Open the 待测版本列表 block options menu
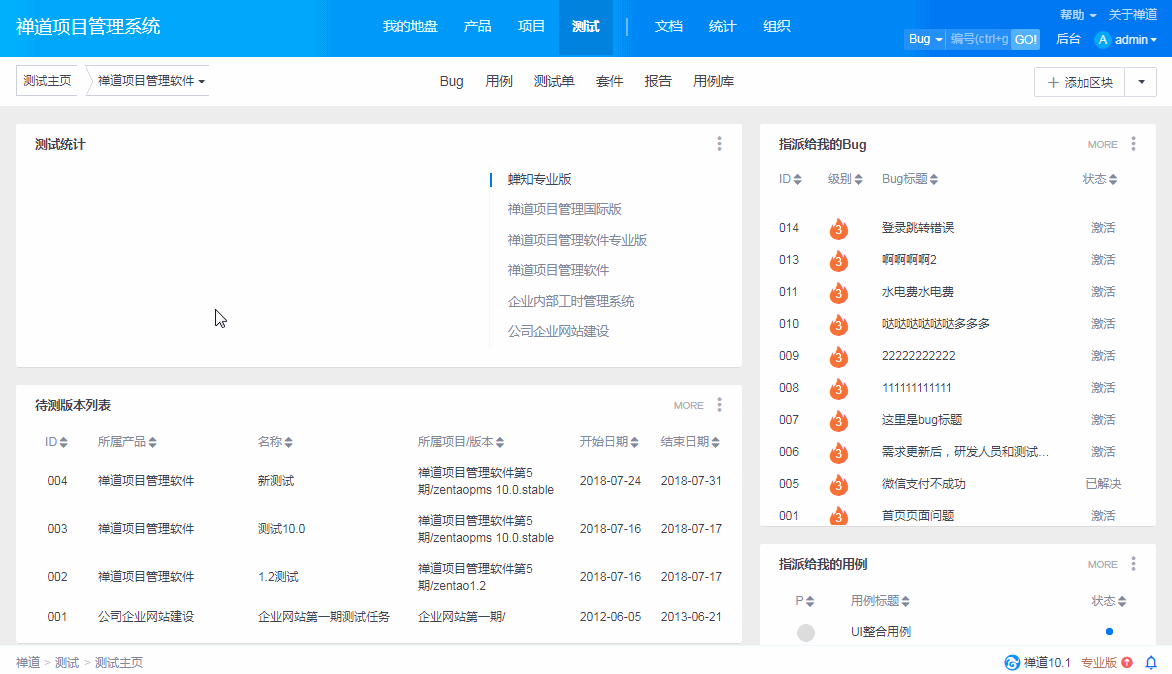The image size is (1172, 674). click(x=719, y=405)
